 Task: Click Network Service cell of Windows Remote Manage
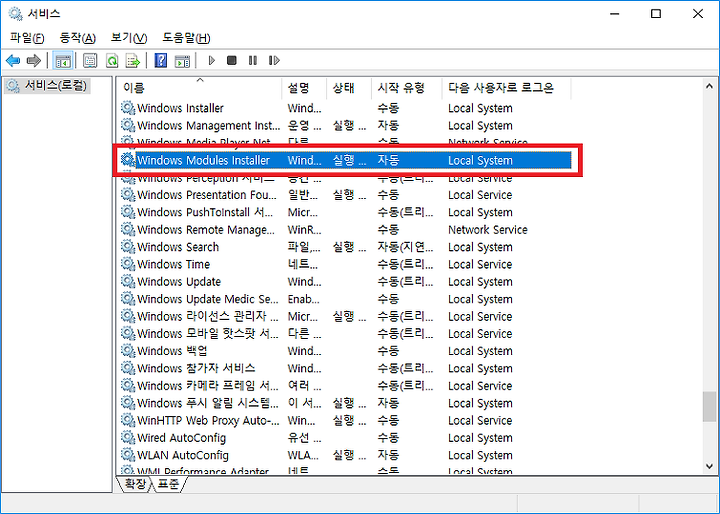[488, 230]
